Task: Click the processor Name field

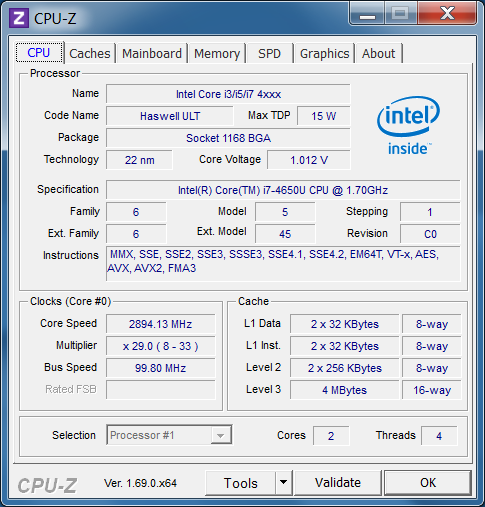Action: click(228, 94)
